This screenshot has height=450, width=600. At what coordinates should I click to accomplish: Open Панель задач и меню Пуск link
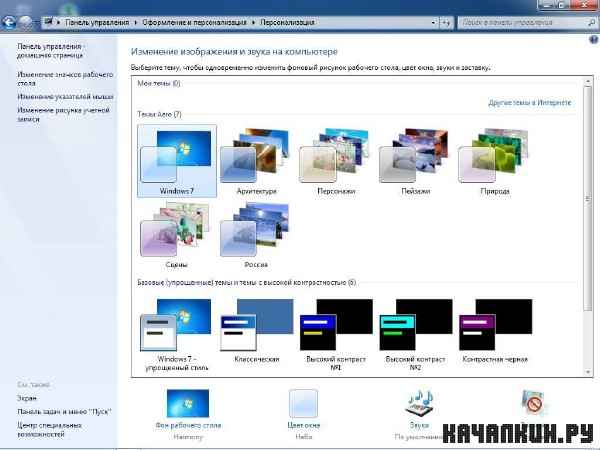(64, 412)
